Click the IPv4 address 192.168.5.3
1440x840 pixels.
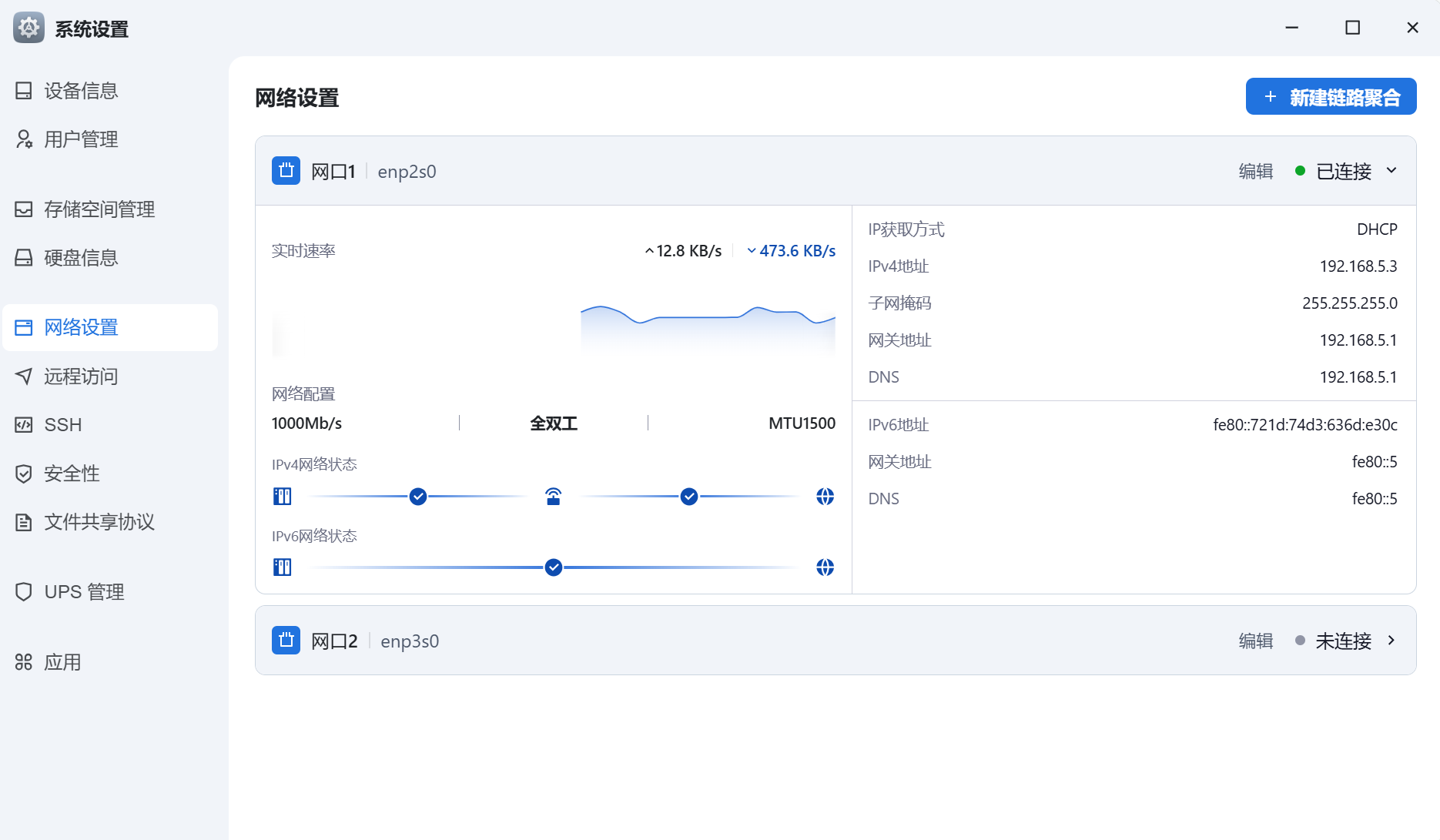tap(1358, 266)
